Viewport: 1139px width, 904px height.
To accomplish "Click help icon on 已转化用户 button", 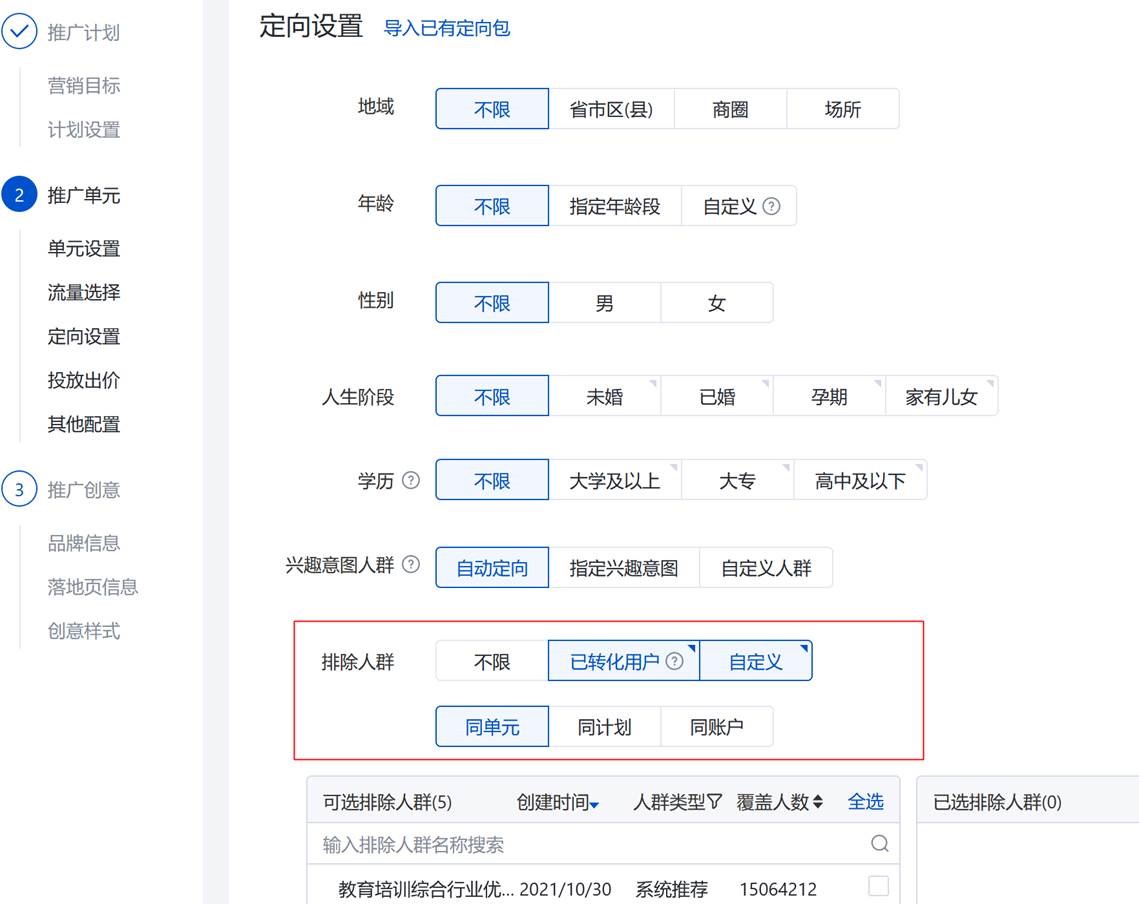I will tap(675, 661).
